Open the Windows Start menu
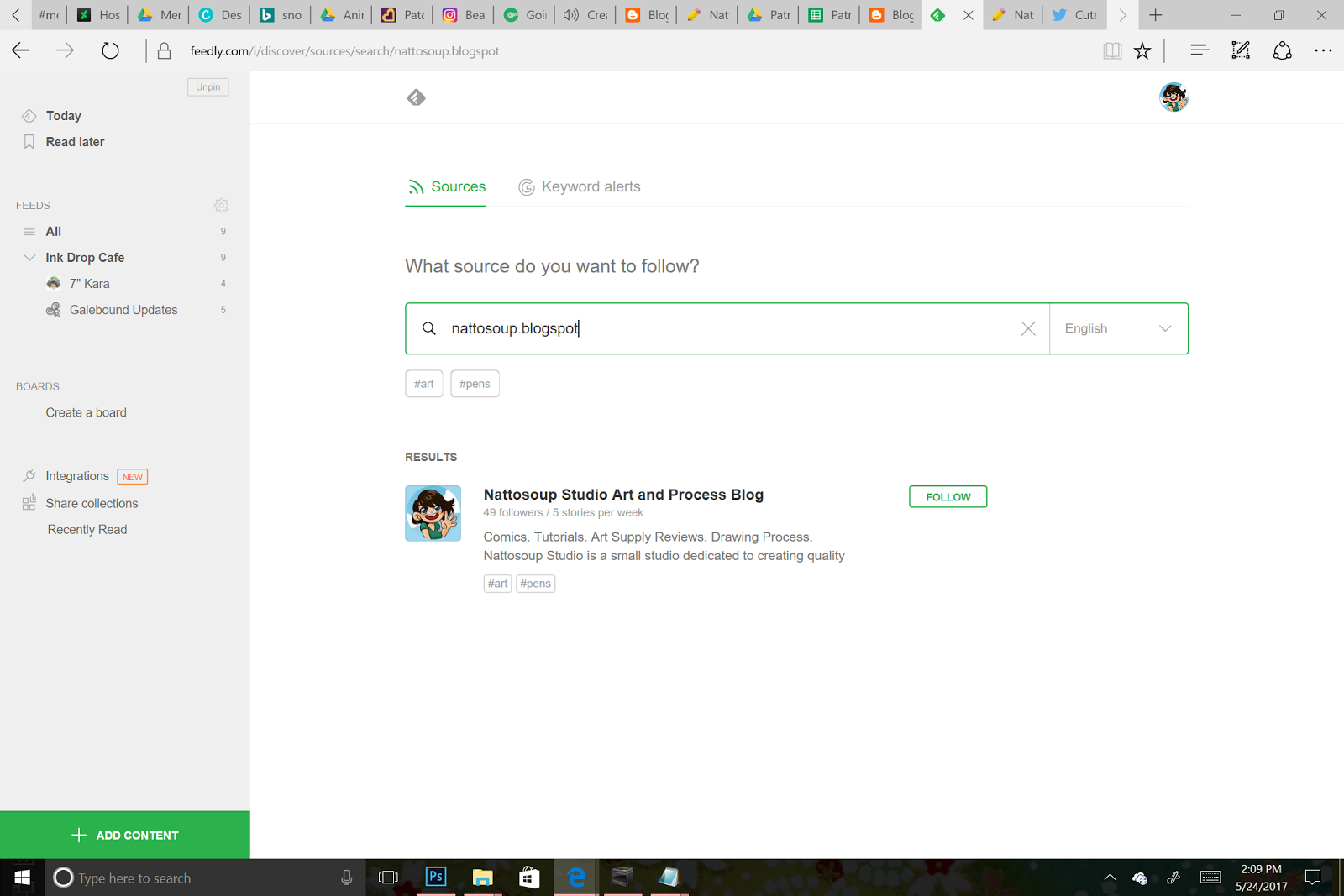Image resolution: width=1344 pixels, height=896 pixels. click(x=22, y=878)
